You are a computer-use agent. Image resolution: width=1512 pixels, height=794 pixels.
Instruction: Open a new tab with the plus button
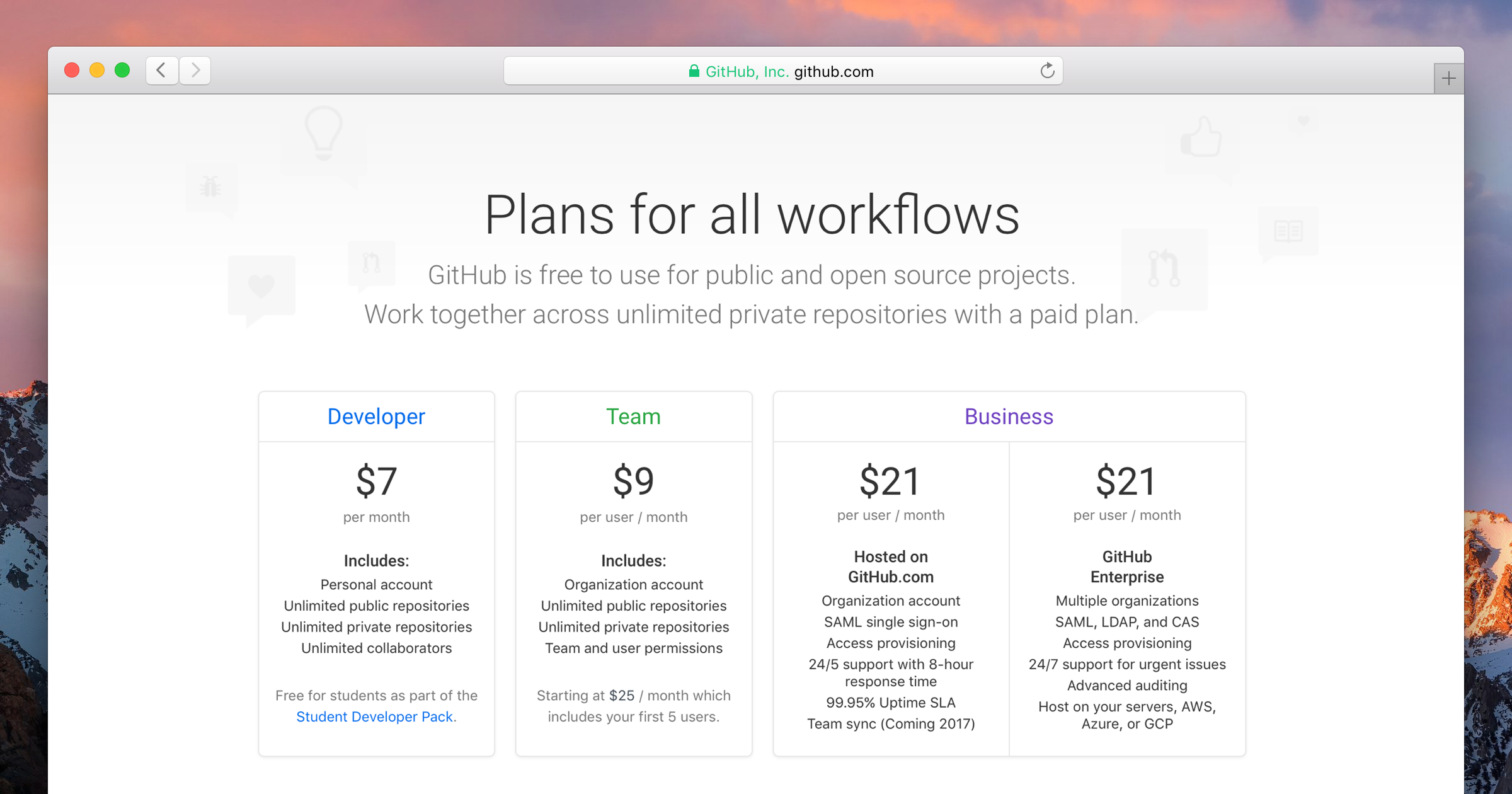(1448, 77)
